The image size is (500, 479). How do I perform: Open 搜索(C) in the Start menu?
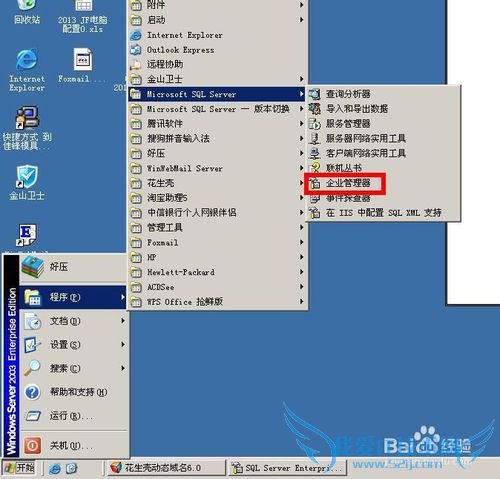coord(73,368)
